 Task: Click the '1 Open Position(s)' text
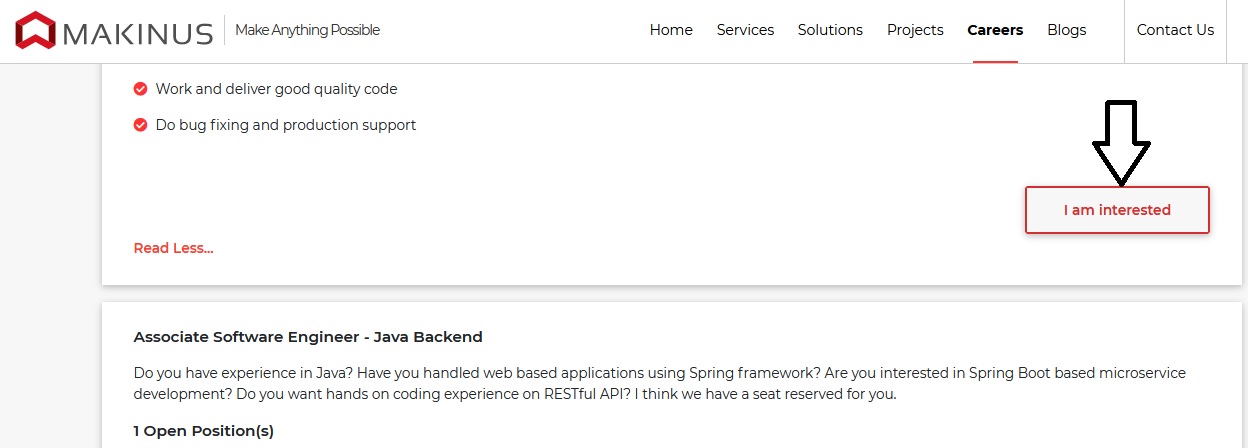click(204, 431)
